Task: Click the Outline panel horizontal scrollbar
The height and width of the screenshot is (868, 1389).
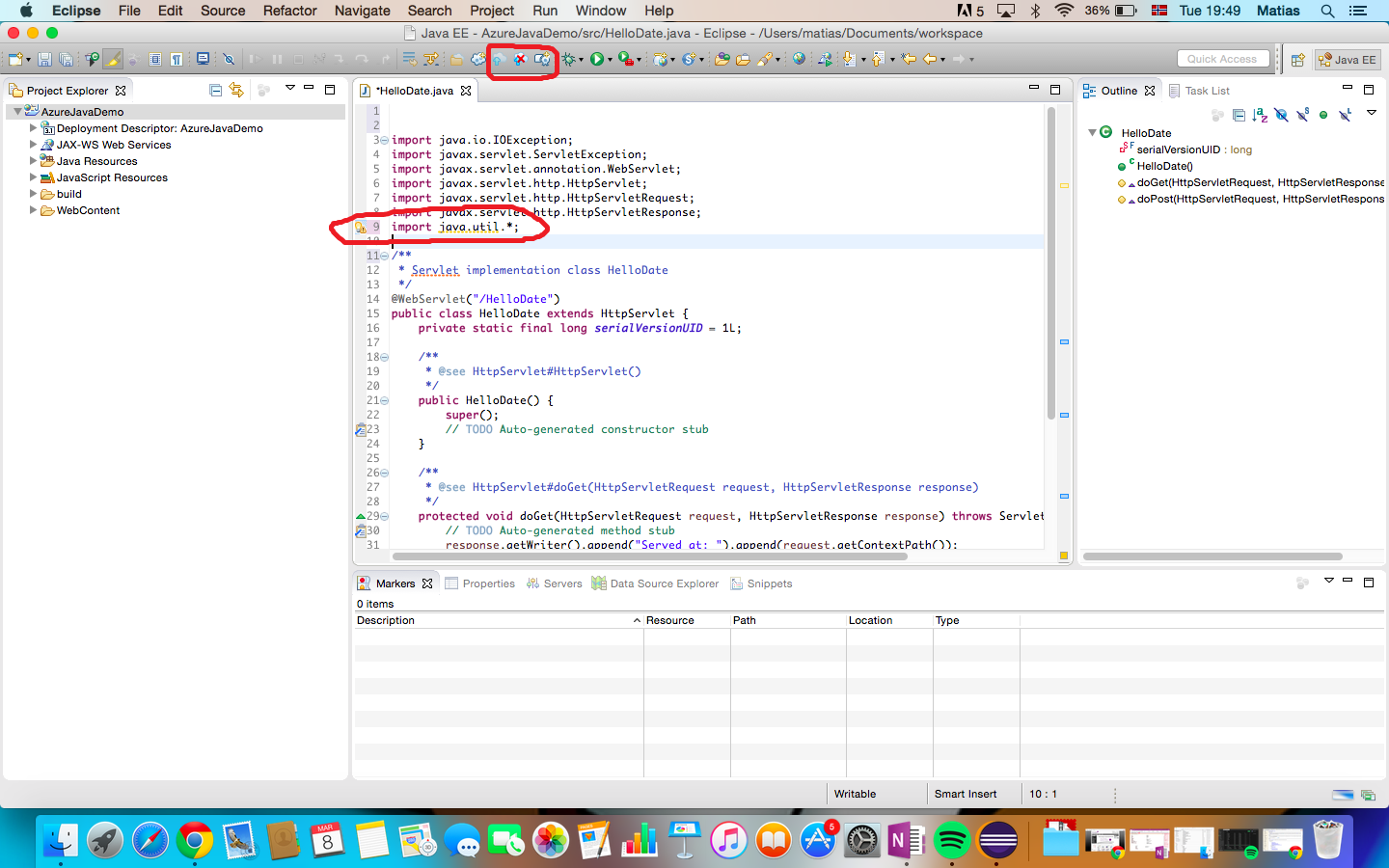Action: point(1212,556)
